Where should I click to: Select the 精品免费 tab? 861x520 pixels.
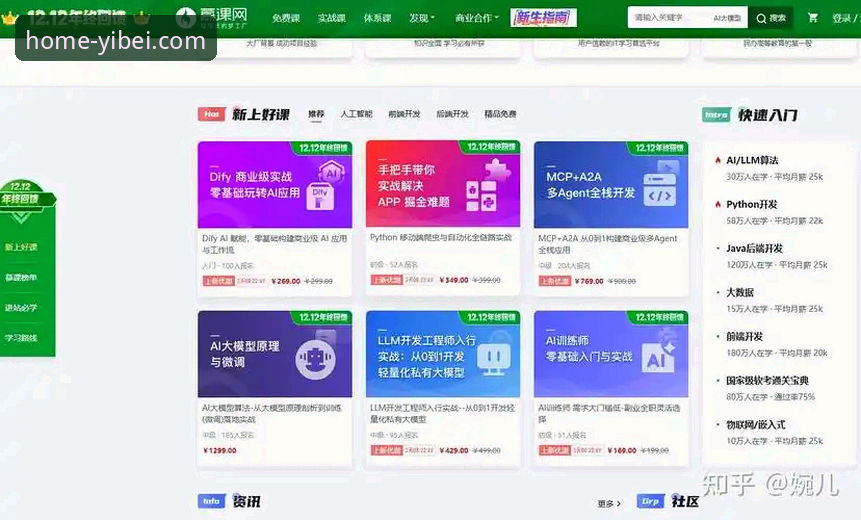(500, 114)
